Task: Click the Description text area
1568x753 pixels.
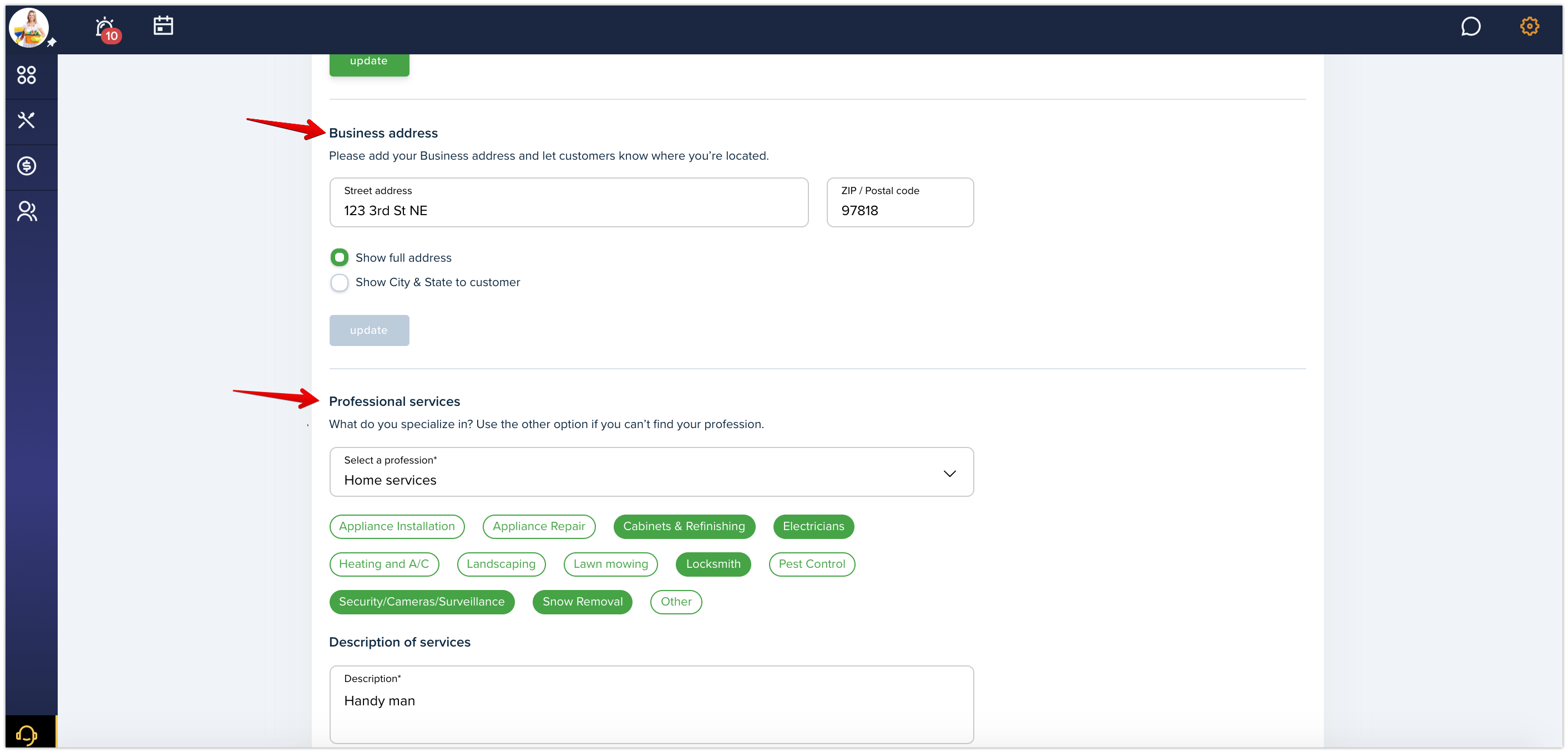Action: pyautogui.click(x=651, y=704)
